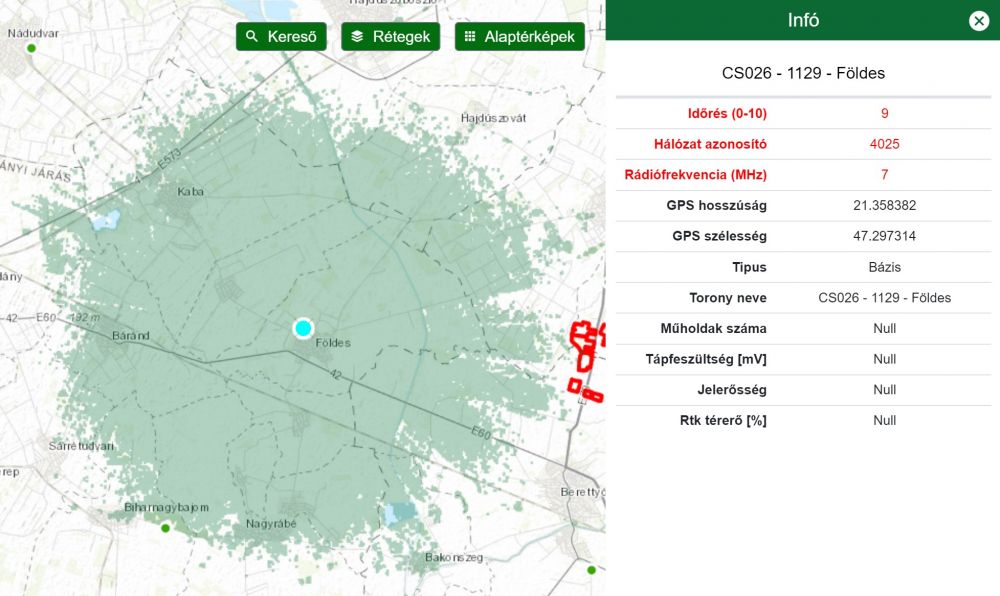Click the 'Időrés (0-10)' label
The image size is (1000, 596).
click(x=727, y=113)
